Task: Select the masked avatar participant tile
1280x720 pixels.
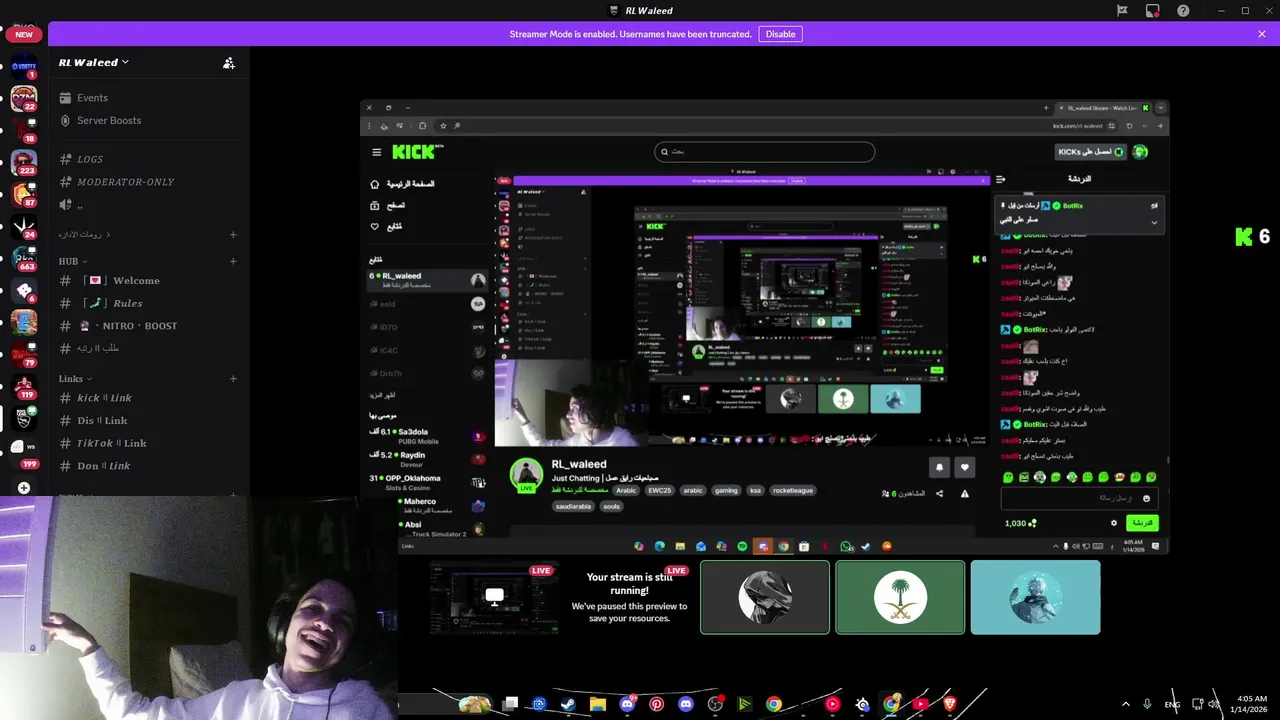Action: 765,597
